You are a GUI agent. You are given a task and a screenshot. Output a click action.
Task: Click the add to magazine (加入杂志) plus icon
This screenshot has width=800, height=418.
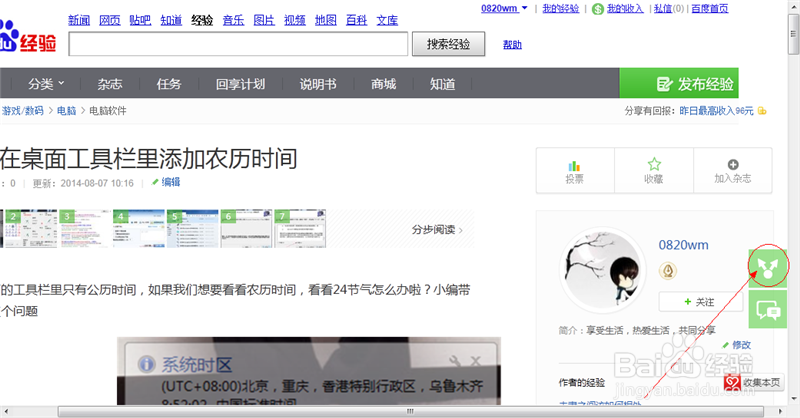tap(733, 164)
